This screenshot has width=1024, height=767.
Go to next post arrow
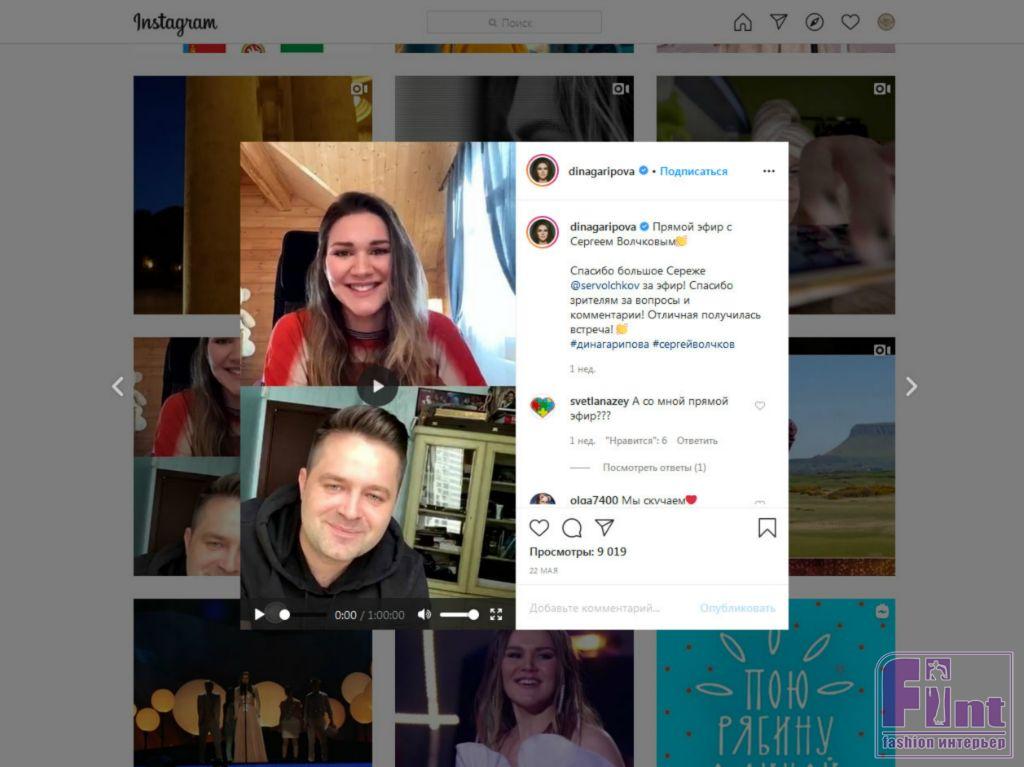[910, 386]
